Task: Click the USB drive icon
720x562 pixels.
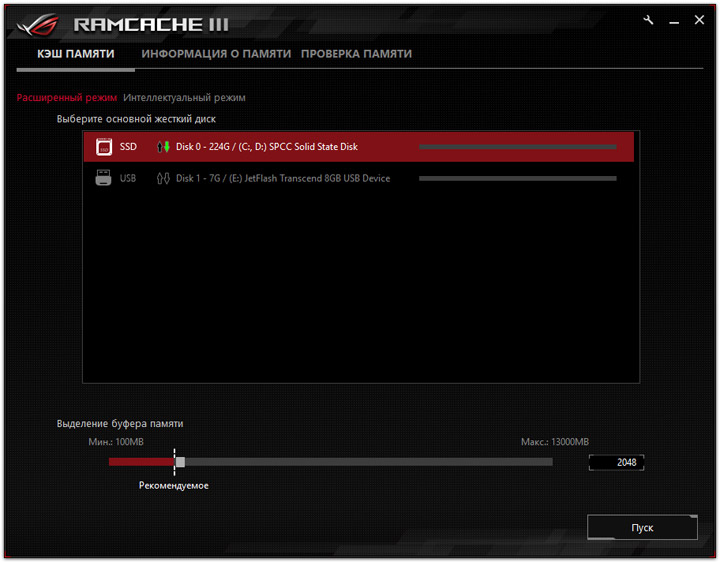Action: (x=103, y=178)
